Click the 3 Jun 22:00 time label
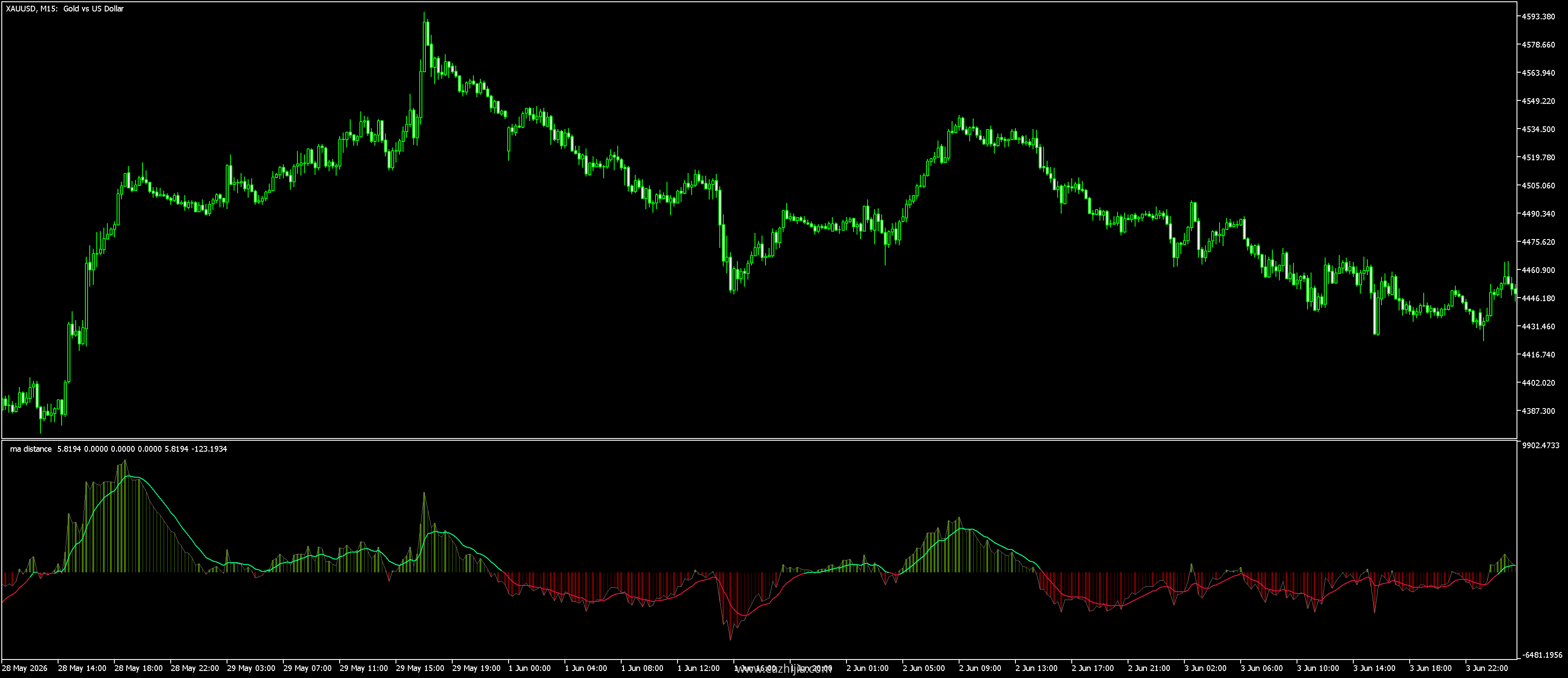This screenshot has height=678, width=1568. pos(1487,668)
